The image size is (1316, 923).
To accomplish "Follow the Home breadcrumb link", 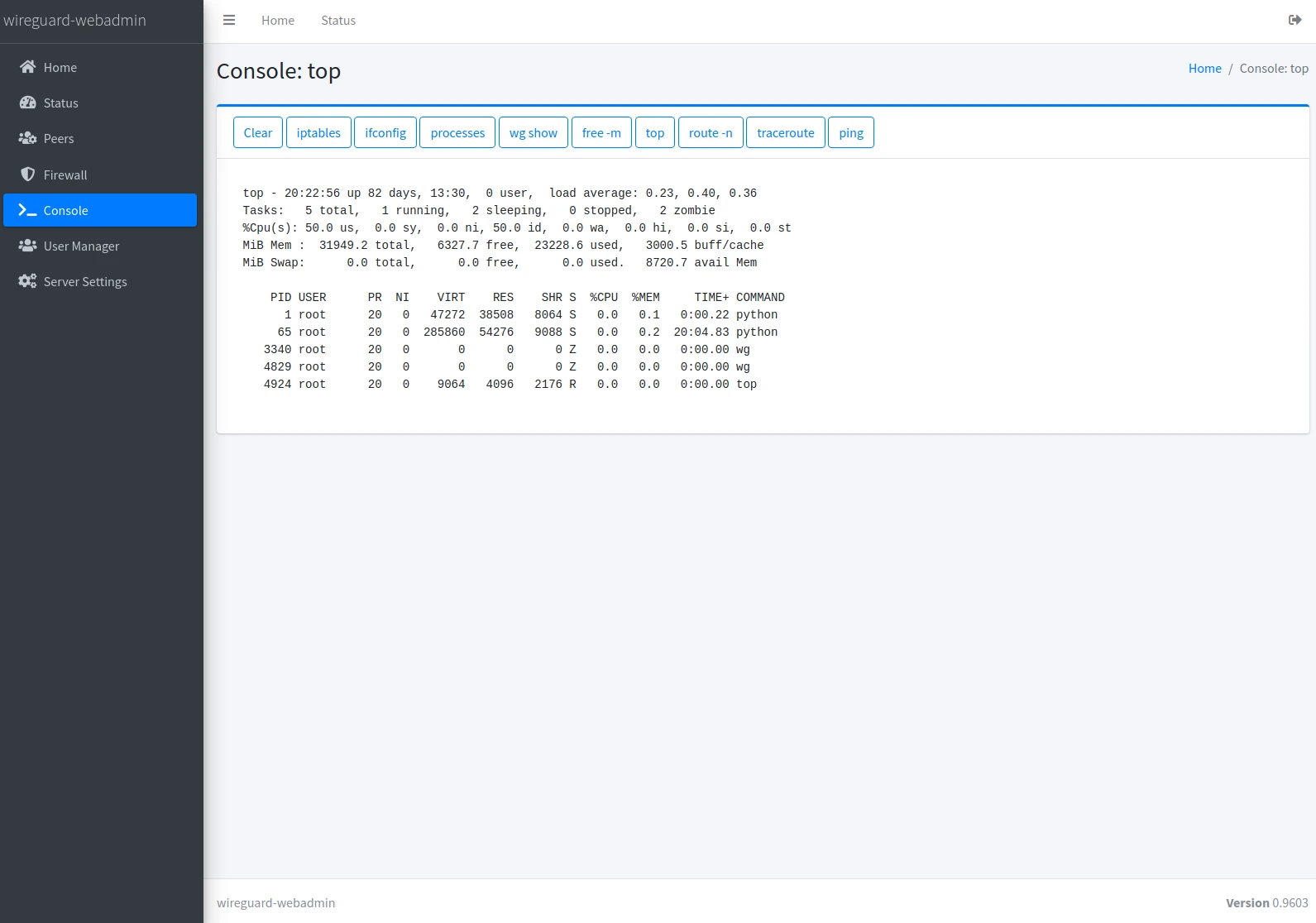I will (1205, 69).
